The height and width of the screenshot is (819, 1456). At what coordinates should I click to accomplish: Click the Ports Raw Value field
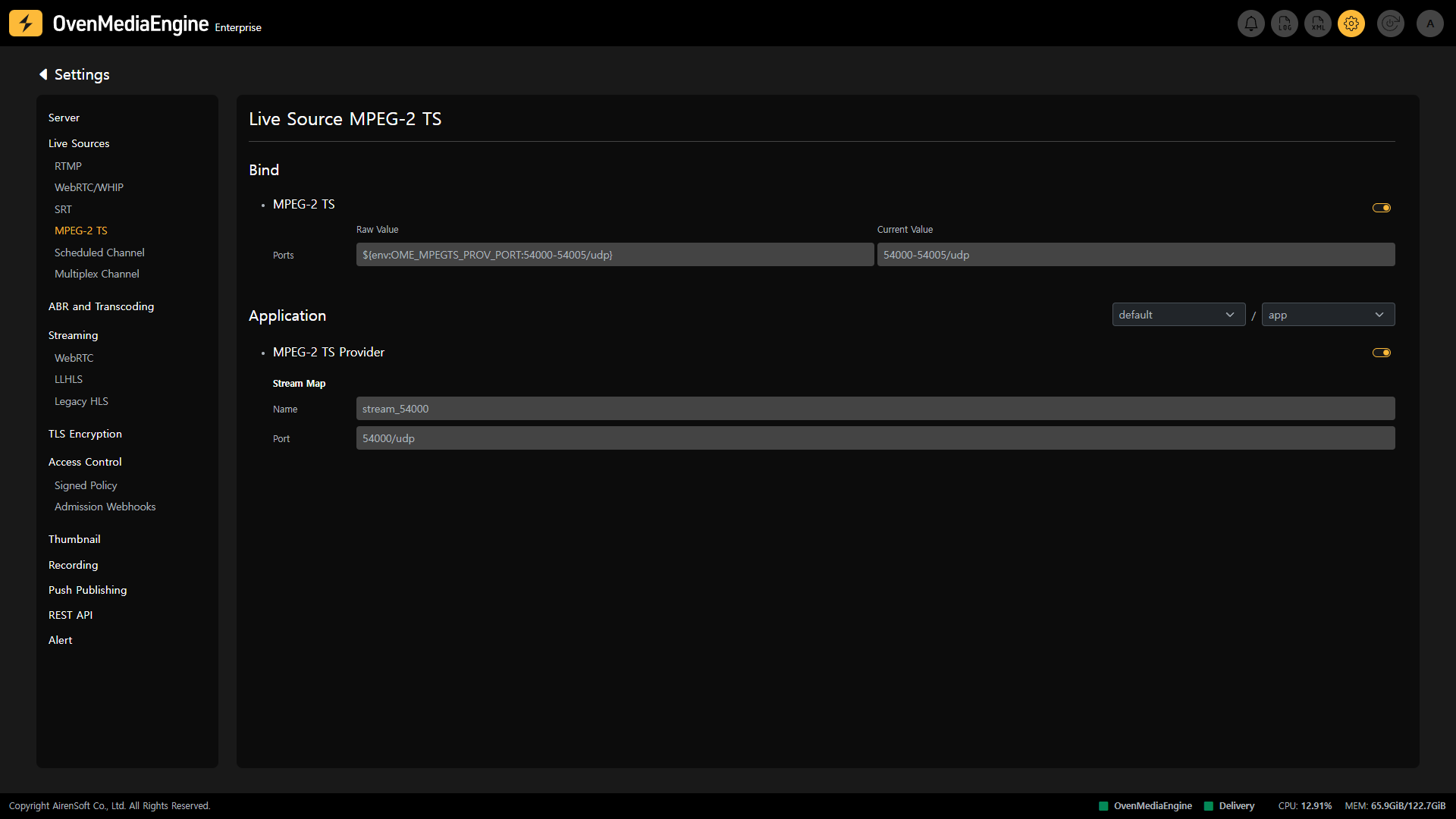[x=614, y=255]
